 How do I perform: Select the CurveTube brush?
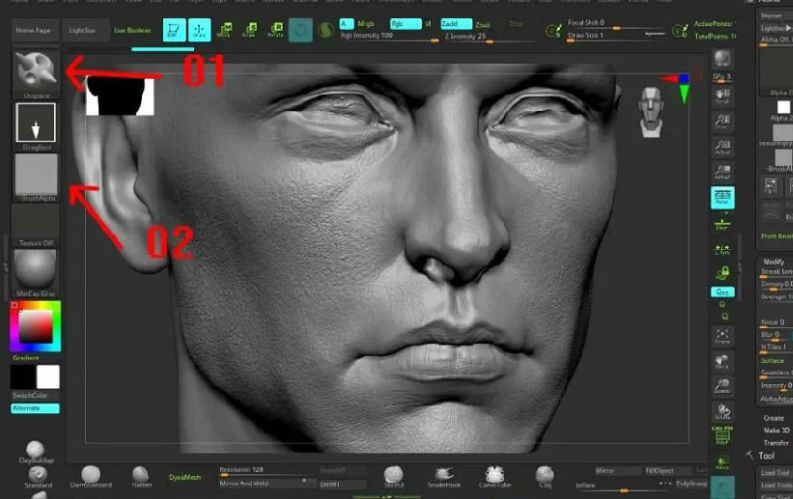(x=495, y=477)
